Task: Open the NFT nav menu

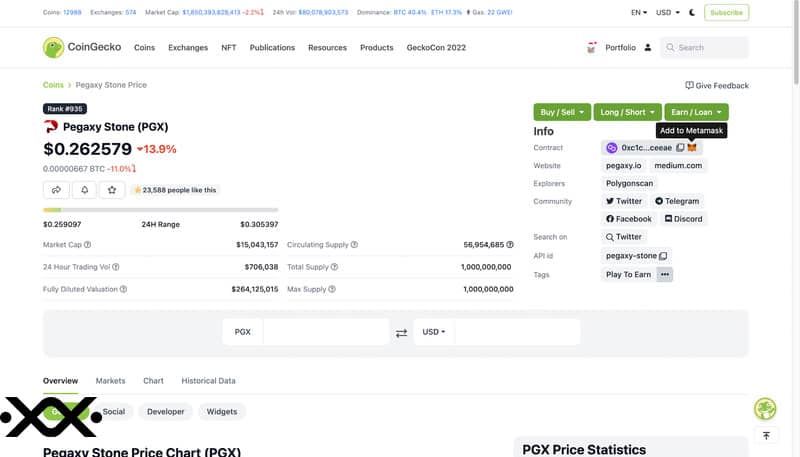Action: (229, 47)
